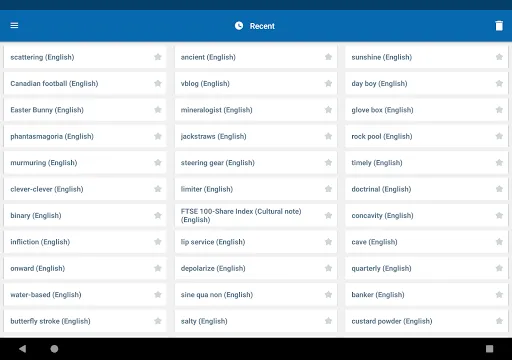This screenshot has width=512, height=360.
Task: Star the limiter entry
Action: coord(328,189)
